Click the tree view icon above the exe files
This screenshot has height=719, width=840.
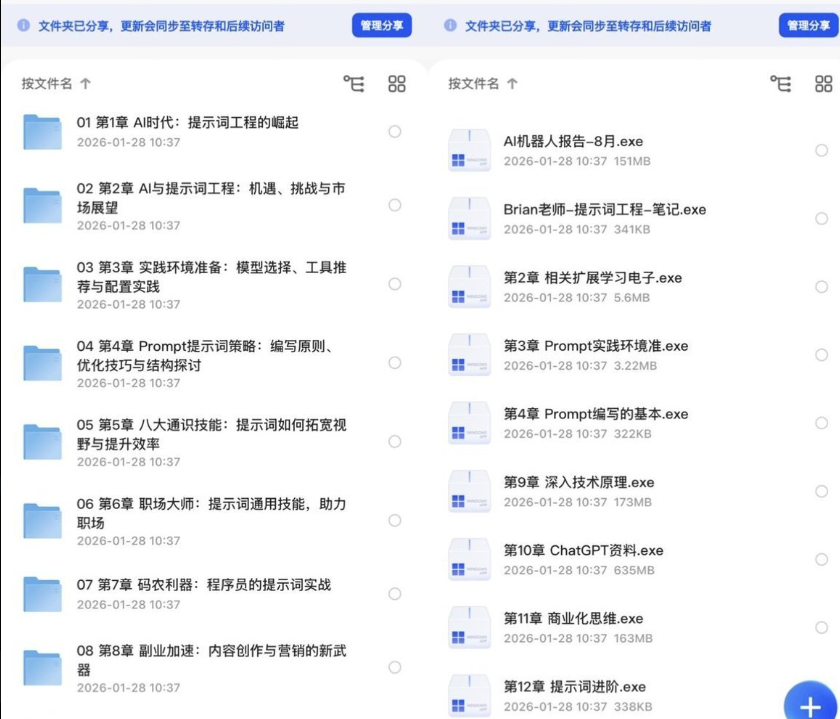781,84
